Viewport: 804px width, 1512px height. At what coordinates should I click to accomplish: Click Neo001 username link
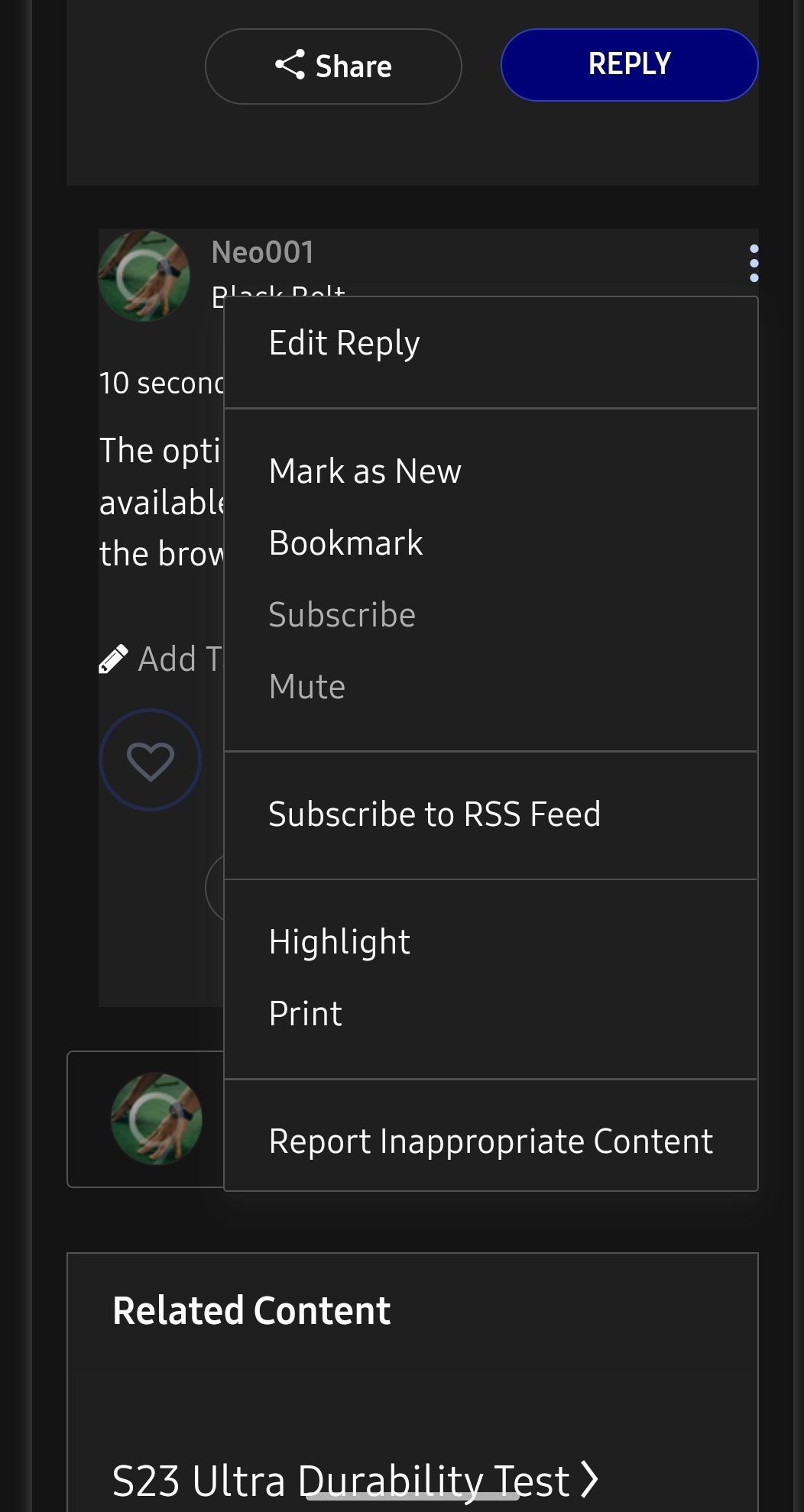pos(262,252)
